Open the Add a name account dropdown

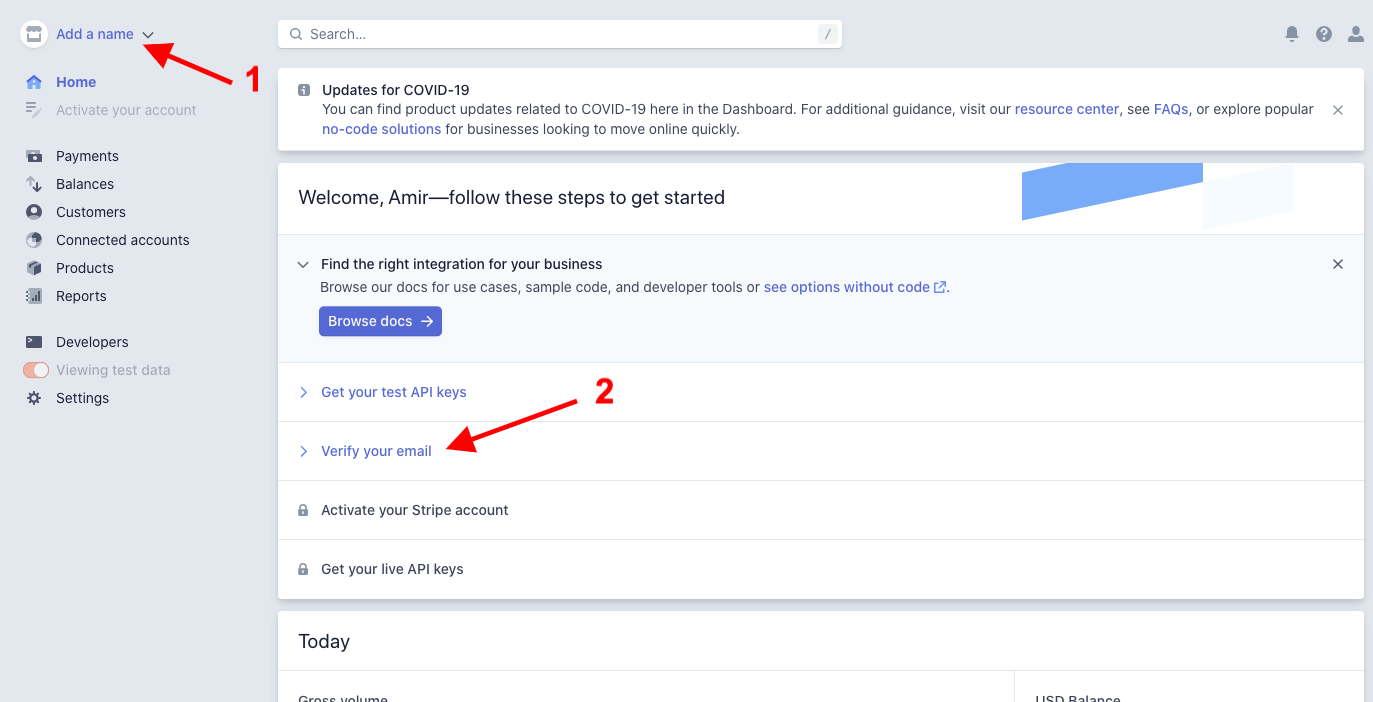coord(105,34)
